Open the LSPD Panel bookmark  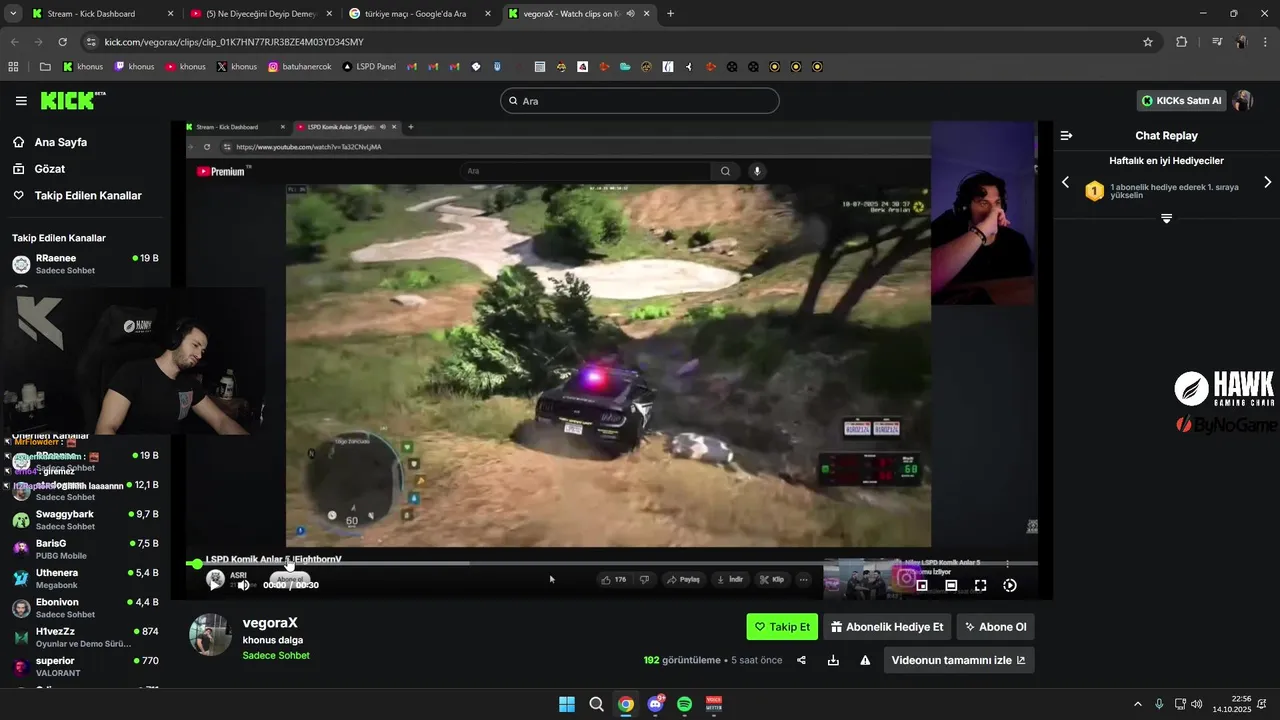[369, 67]
